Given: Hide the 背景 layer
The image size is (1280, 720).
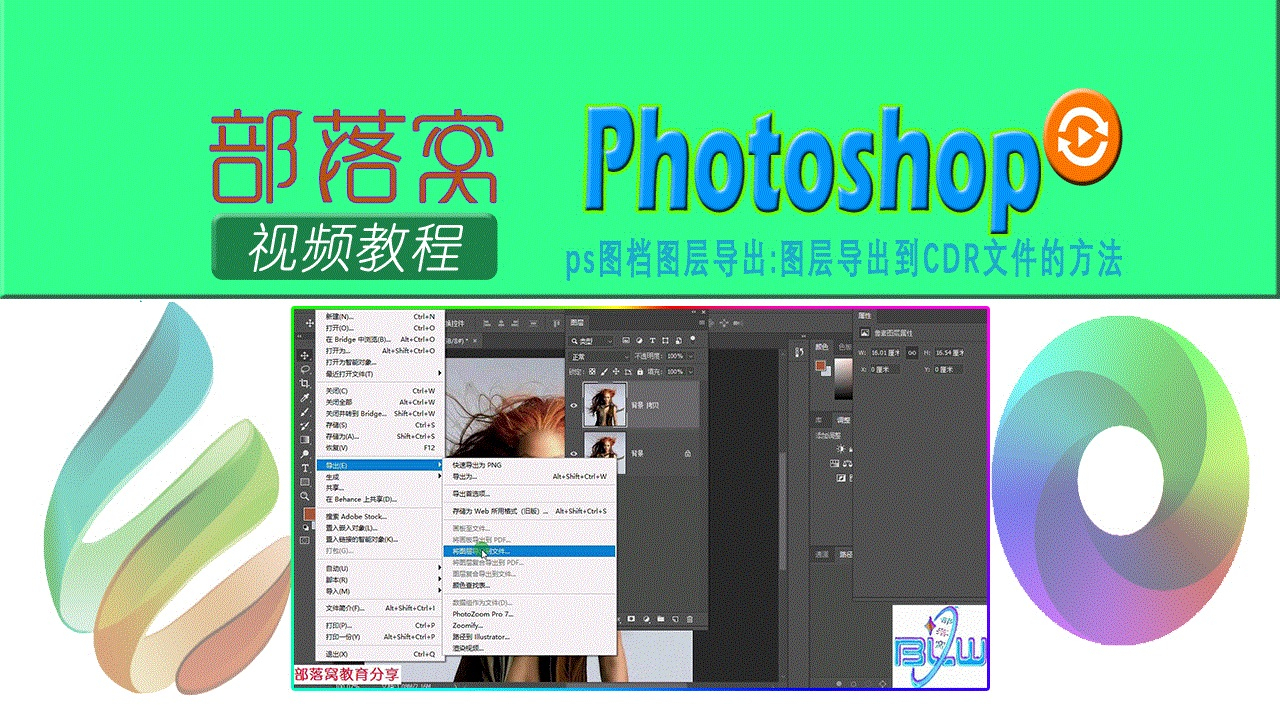Looking at the screenshot, I should pyautogui.click(x=573, y=453).
